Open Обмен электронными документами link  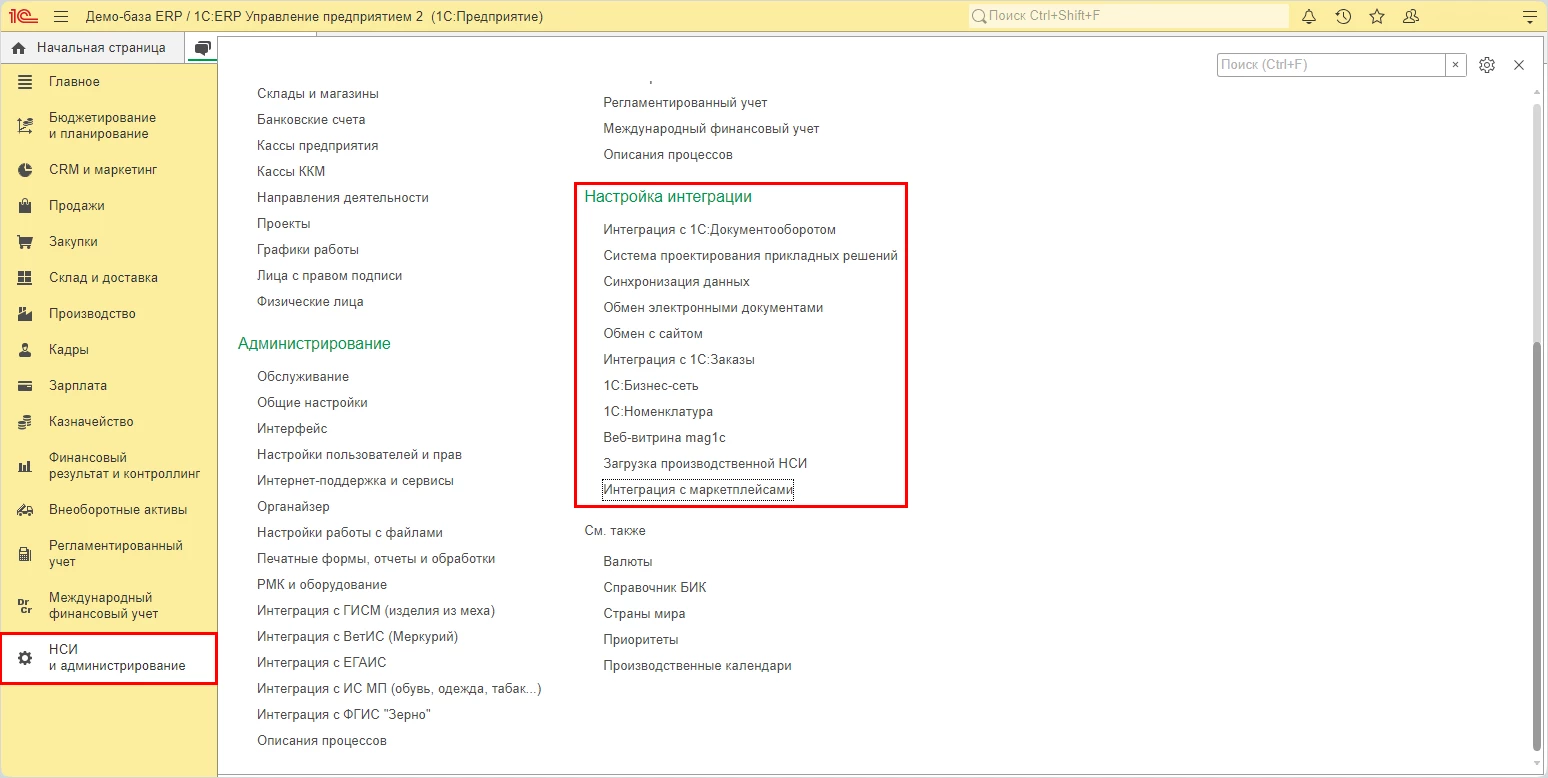pos(713,308)
